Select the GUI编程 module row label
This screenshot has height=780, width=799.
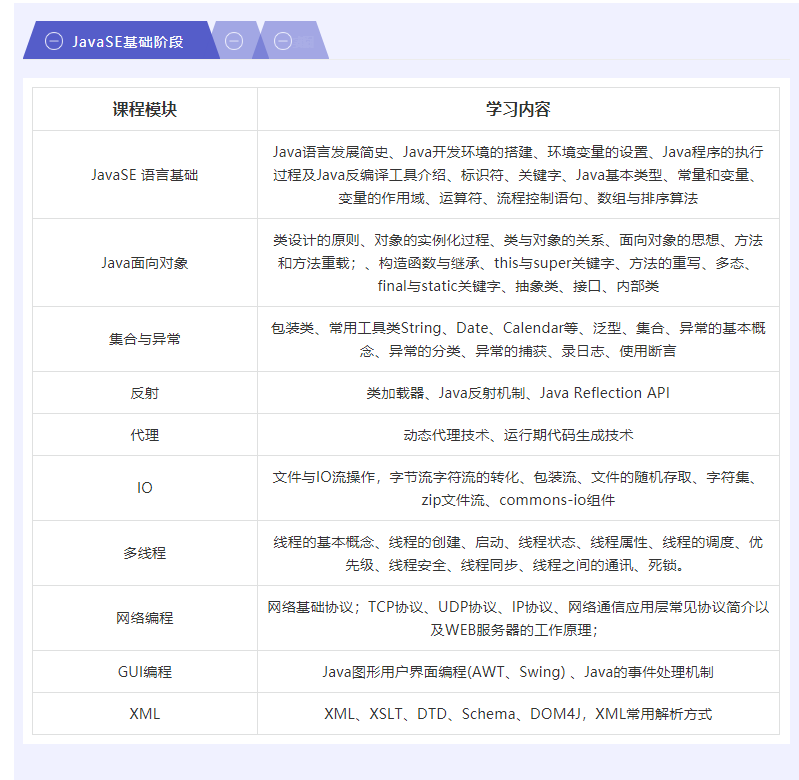pyautogui.click(x=145, y=672)
